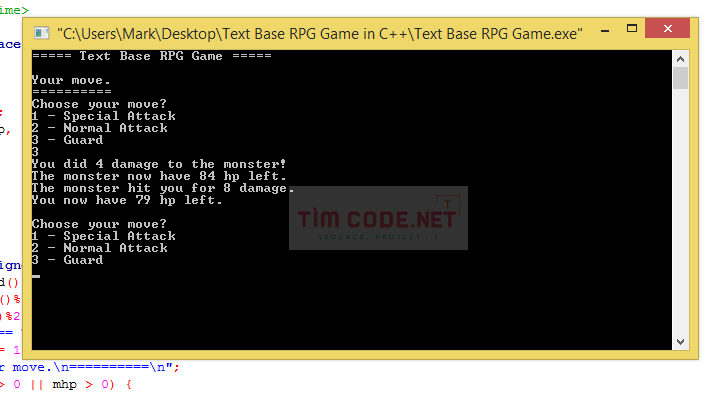Click 'The monster now have 84 hp left.'

tap(159, 176)
